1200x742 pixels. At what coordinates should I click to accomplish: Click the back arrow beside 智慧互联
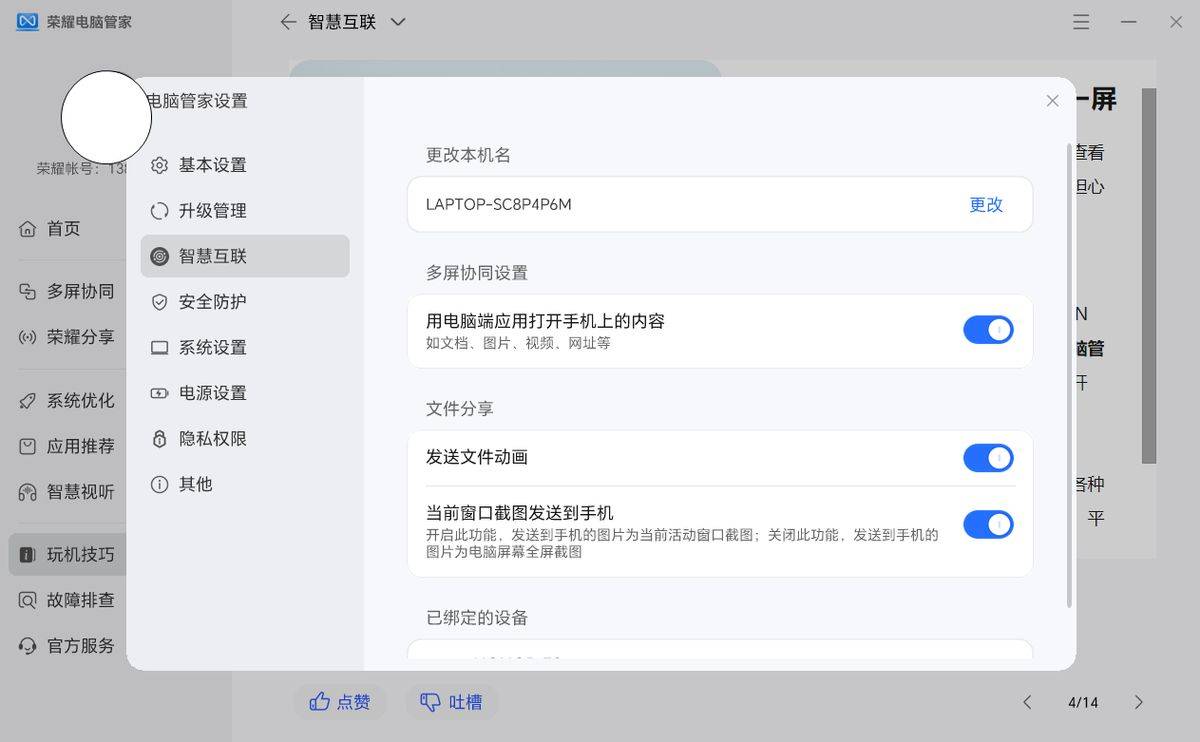(x=288, y=21)
